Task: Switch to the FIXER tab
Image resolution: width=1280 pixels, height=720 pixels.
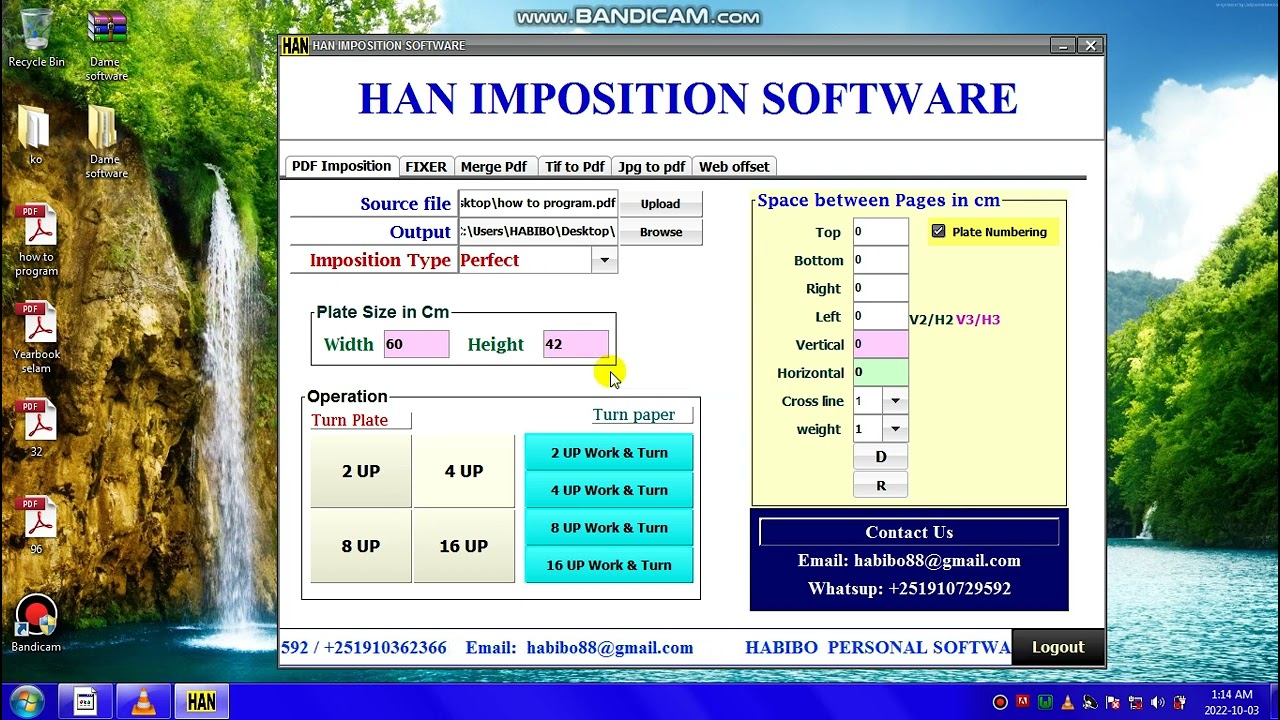Action: (x=426, y=167)
